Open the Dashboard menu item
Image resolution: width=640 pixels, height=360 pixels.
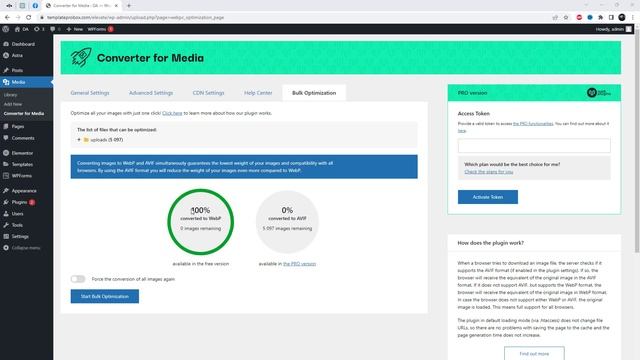tap(23, 44)
